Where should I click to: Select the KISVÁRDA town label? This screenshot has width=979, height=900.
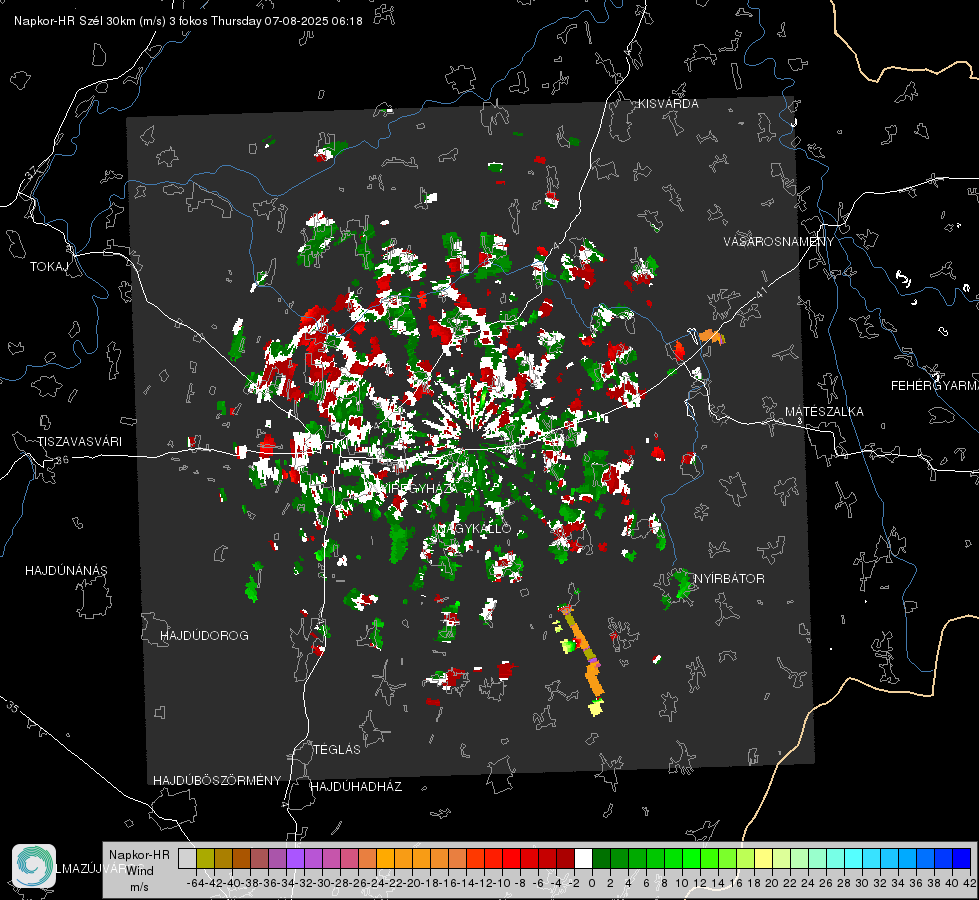pyautogui.click(x=668, y=104)
